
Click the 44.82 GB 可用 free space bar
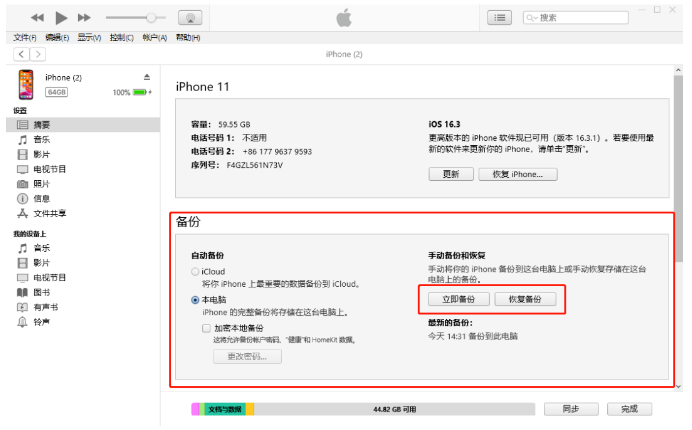[x=395, y=409]
